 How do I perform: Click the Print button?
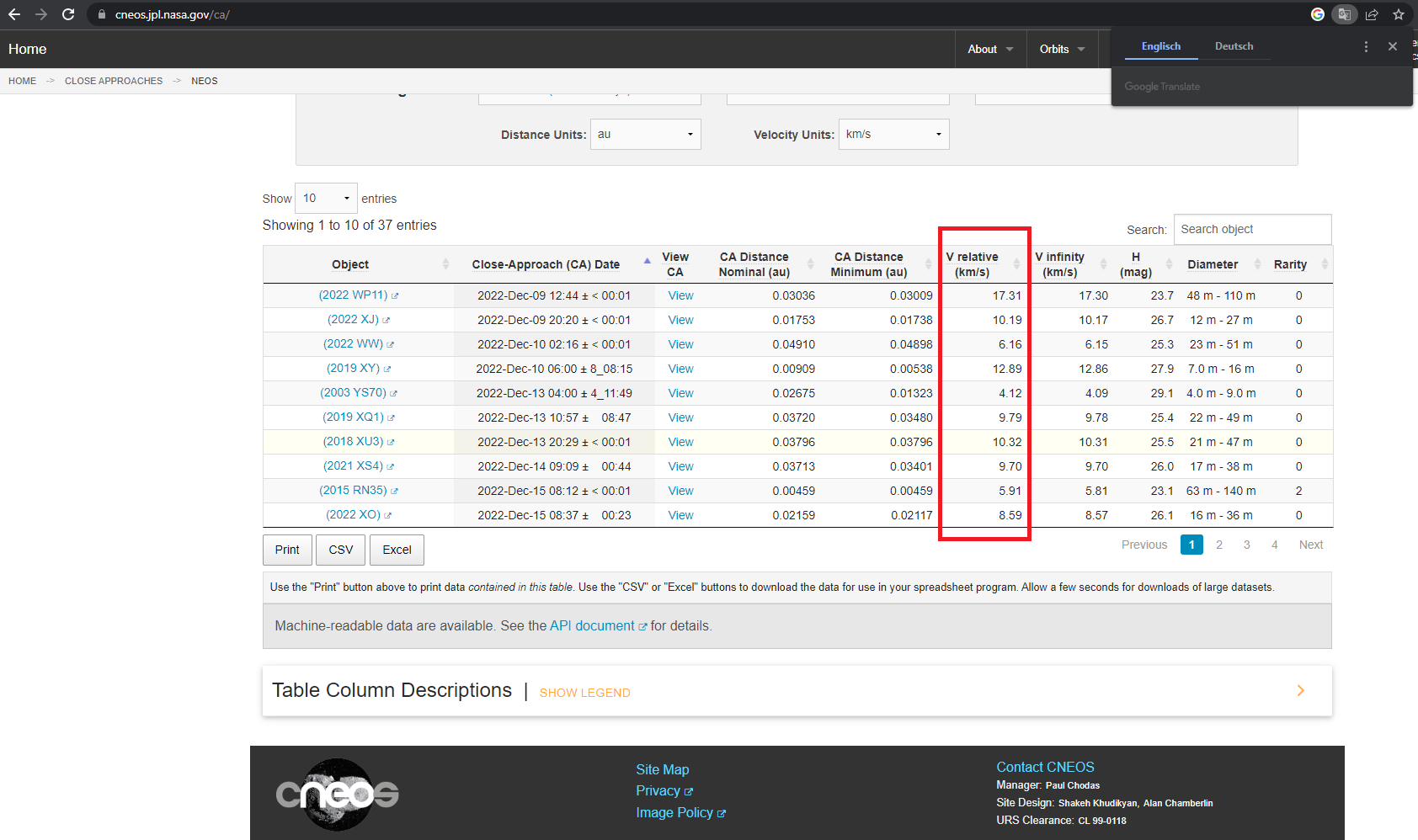coord(287,550)
